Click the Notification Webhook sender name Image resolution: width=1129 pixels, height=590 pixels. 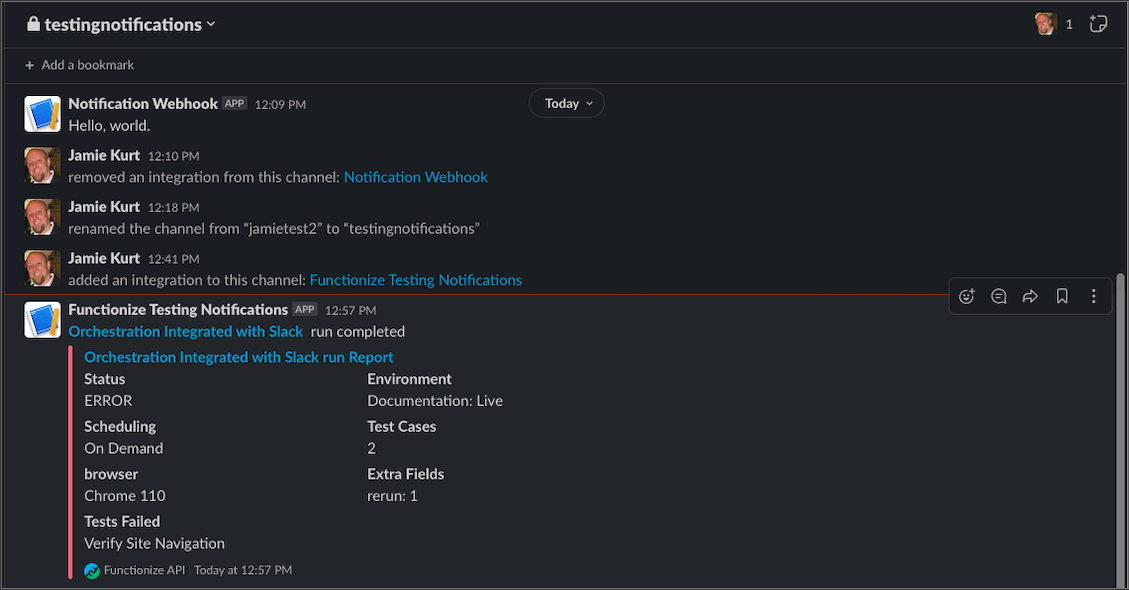click(143, 104)
